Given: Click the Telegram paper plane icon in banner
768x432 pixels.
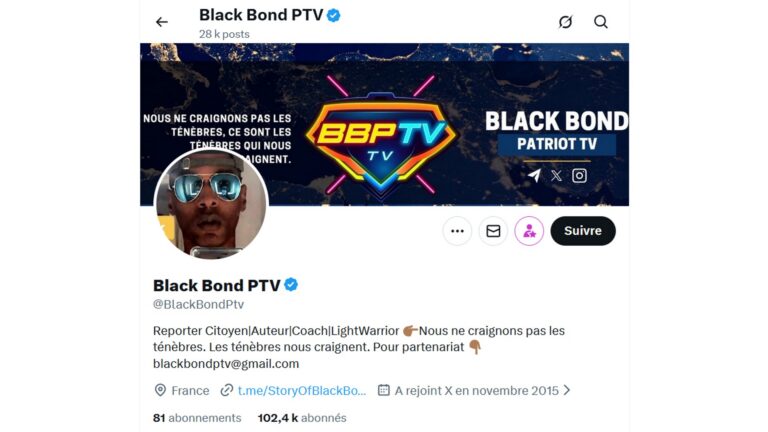Looking at the screenshot, I should coord(534,175).
